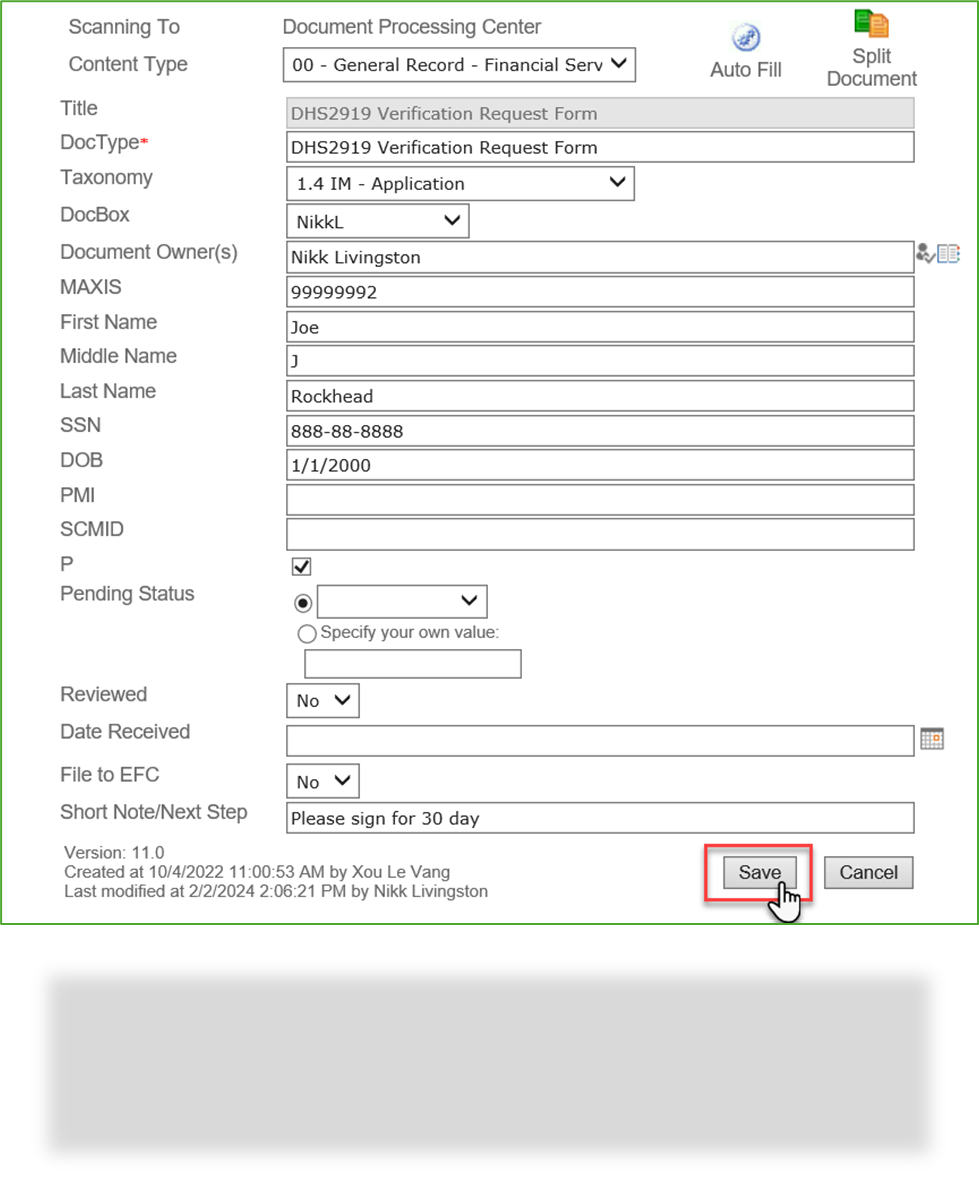This screenshot has height=1178, width=979.
Task: Click the empty PMI input field
Action: [600, 499]
